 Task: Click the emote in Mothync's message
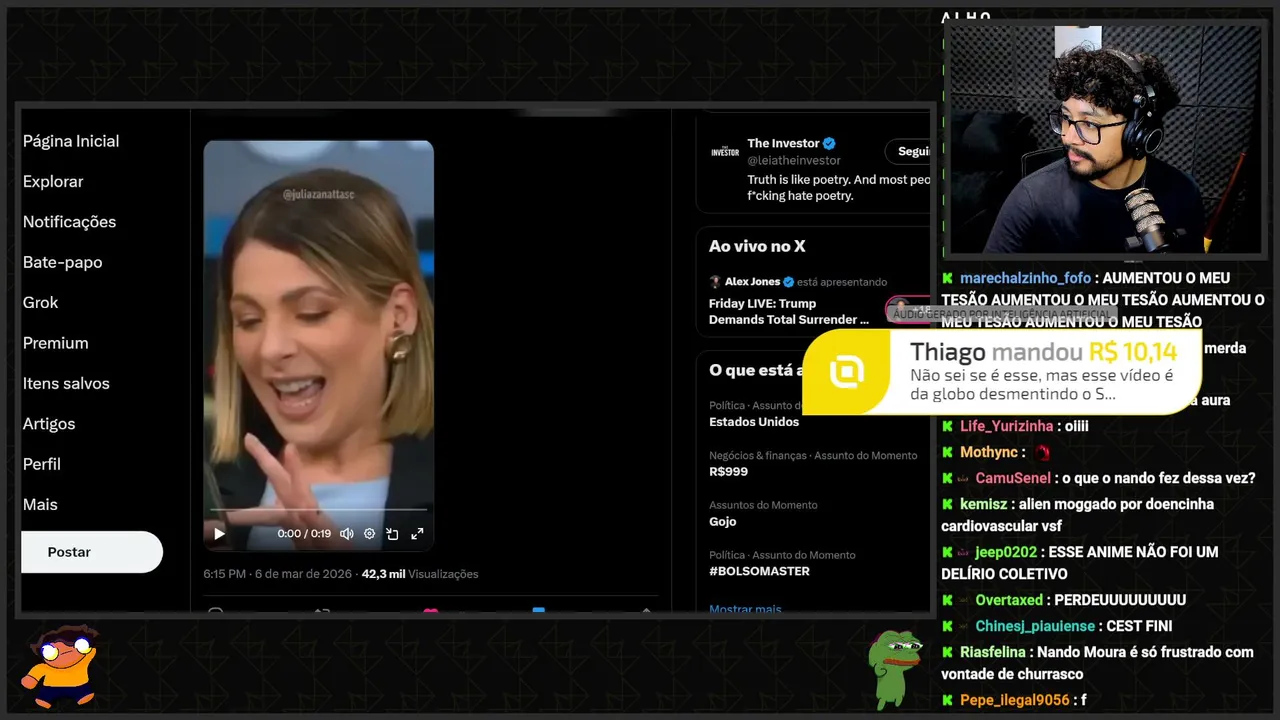click(x=1043, y=452)
